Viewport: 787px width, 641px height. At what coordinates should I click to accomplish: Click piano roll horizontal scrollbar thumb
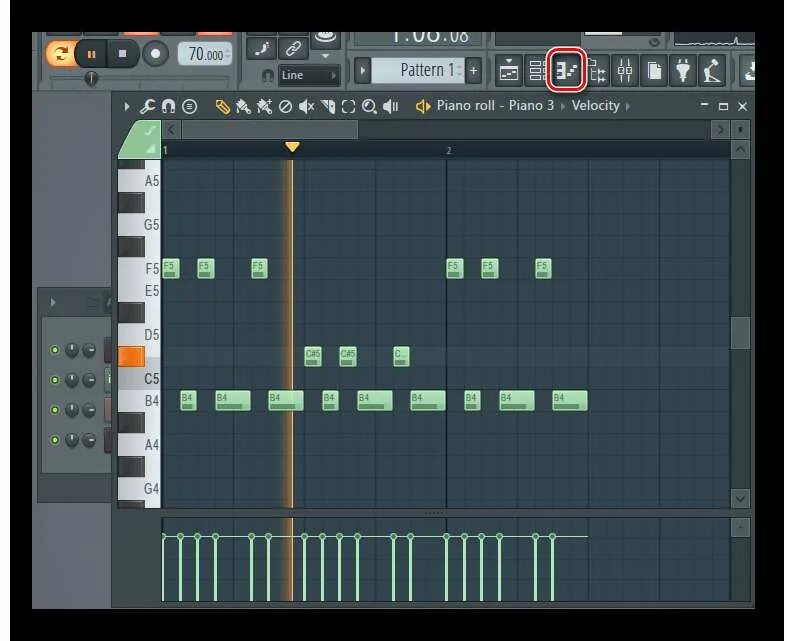coord(270,130)
